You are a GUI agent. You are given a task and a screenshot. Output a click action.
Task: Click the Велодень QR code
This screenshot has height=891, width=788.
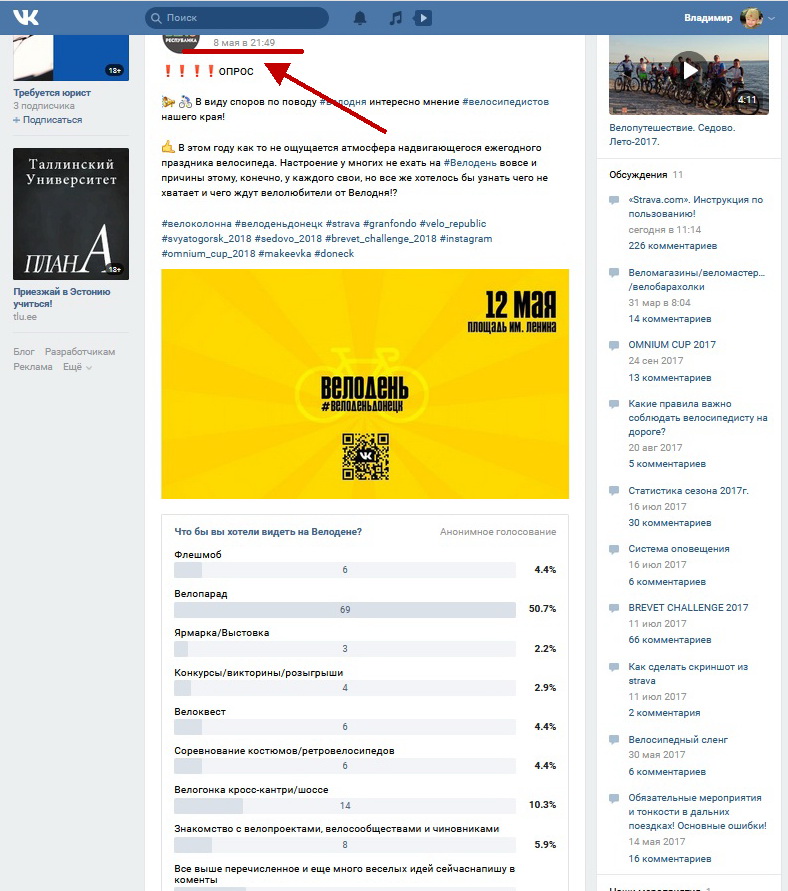coord(365,457)
